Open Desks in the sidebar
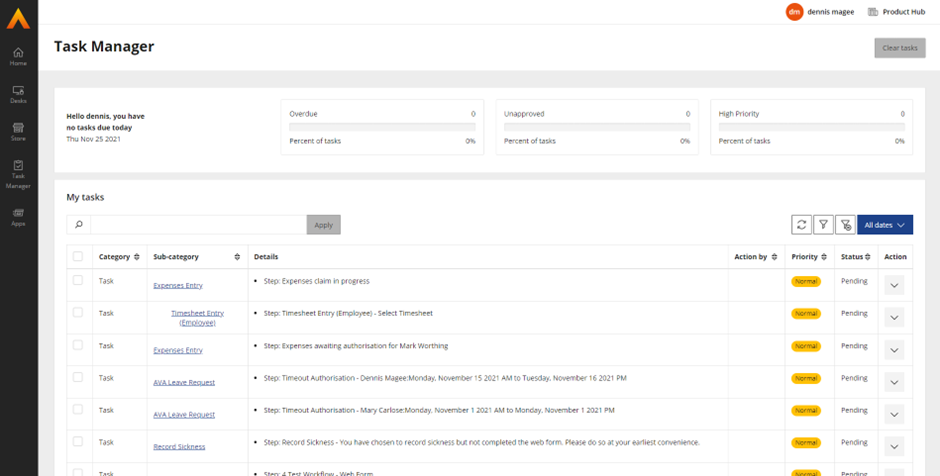 tap(18, 94)
